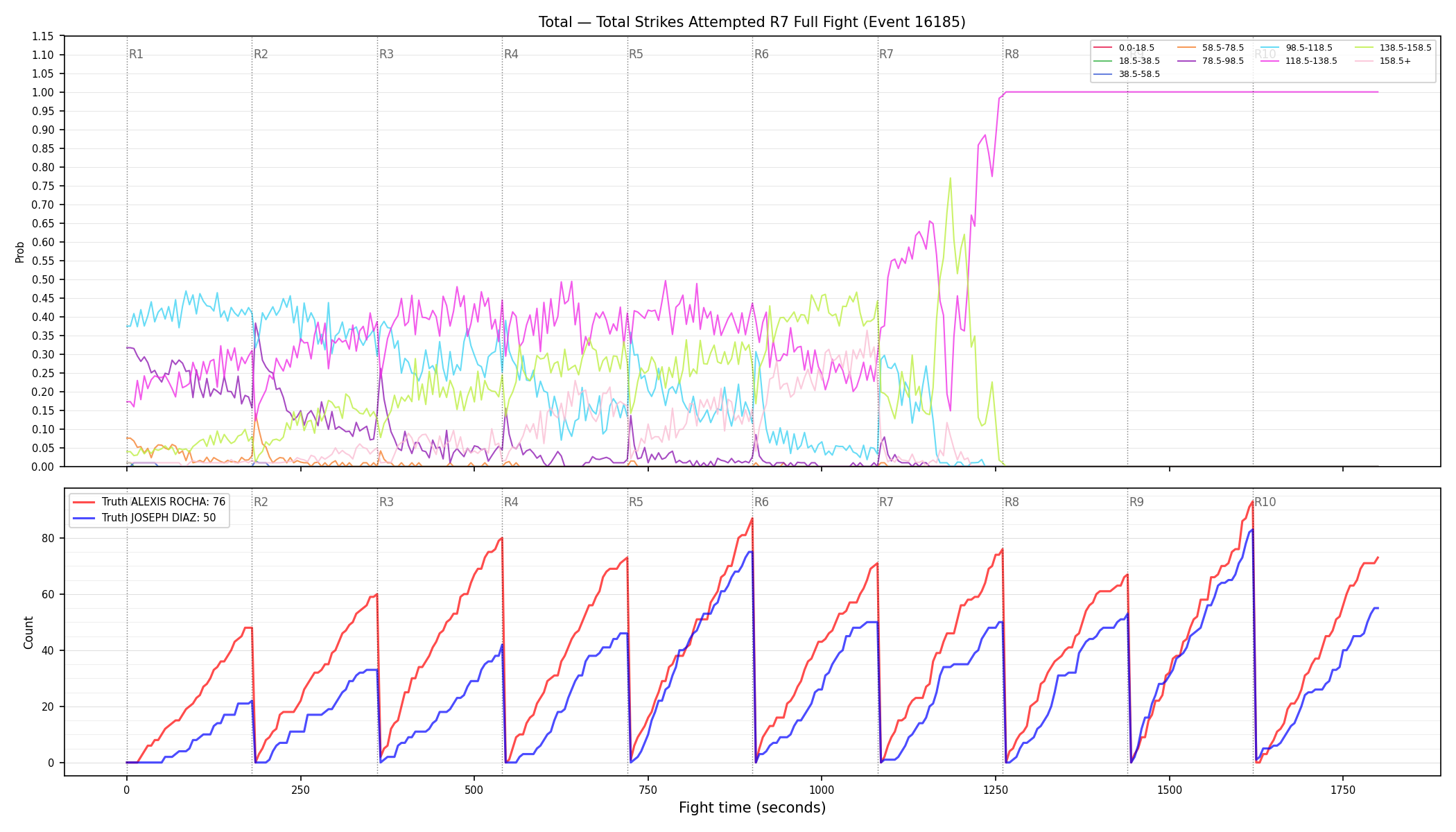The image size is (1456, 832).
Task: Click the R5 round marker in Prob chart
Action: [636, 54]
